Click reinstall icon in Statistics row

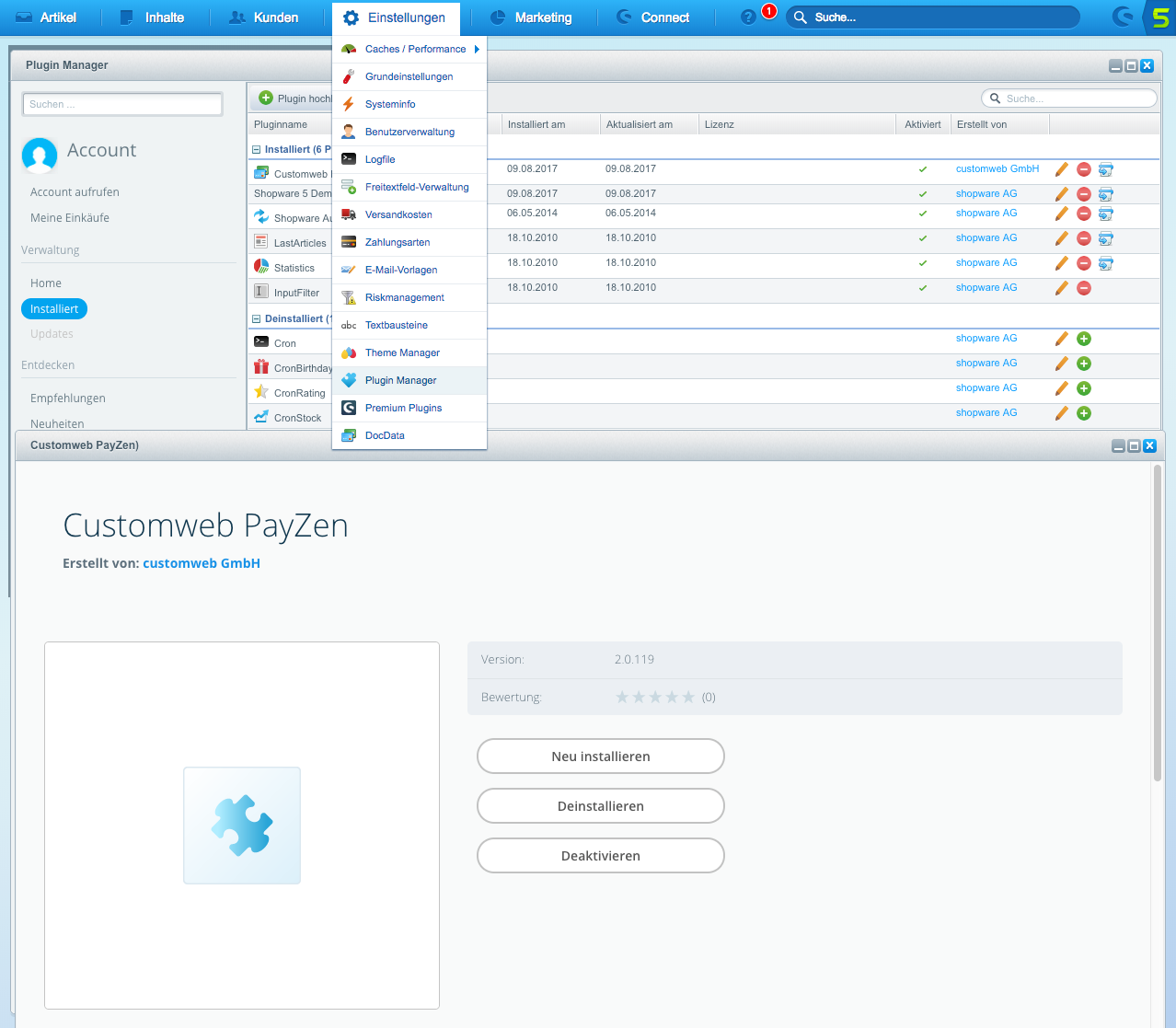[x=1106, y=263]
